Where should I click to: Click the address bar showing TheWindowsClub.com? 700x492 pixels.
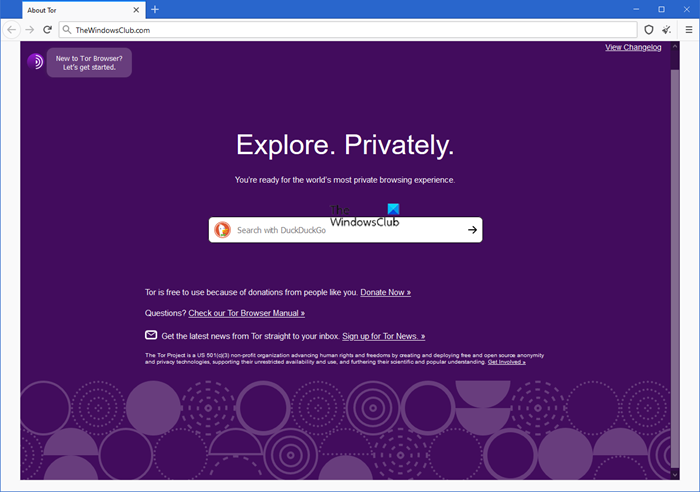(x=348, y=30)
